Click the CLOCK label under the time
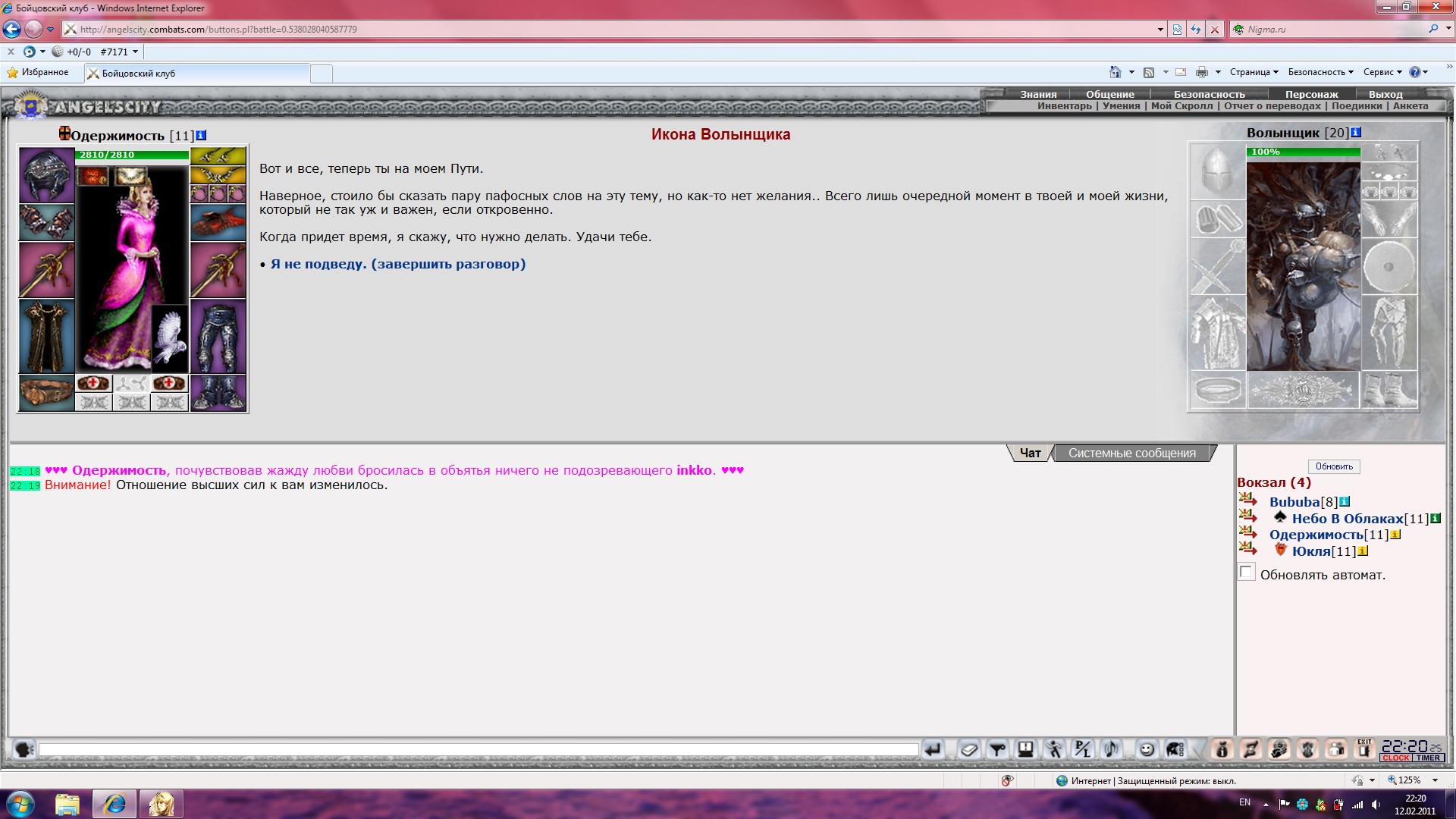1456x819 pixels. [1395, 758]
